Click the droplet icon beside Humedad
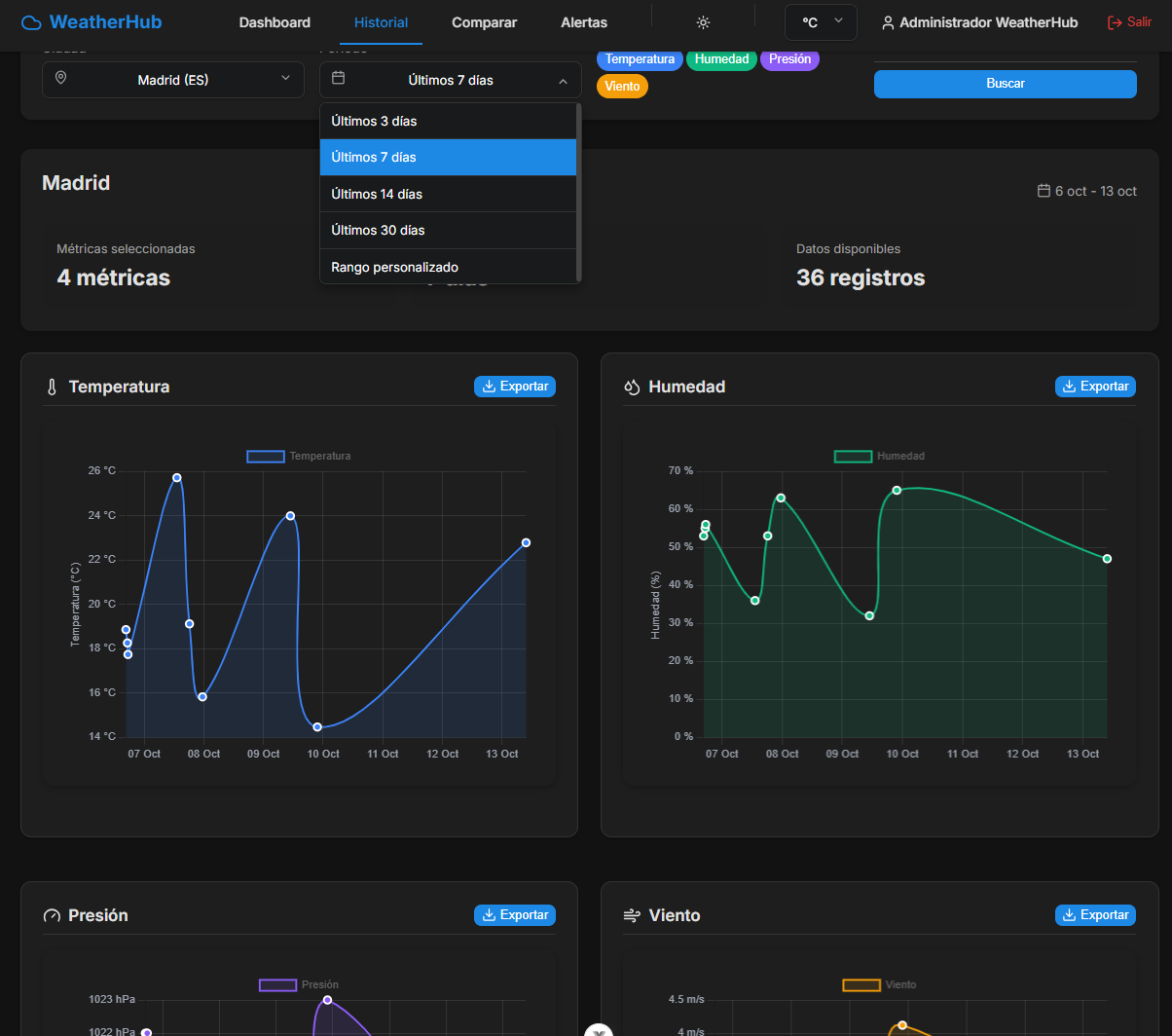The width and height of the screenshot is (1172, 1036). pos(632,388)
